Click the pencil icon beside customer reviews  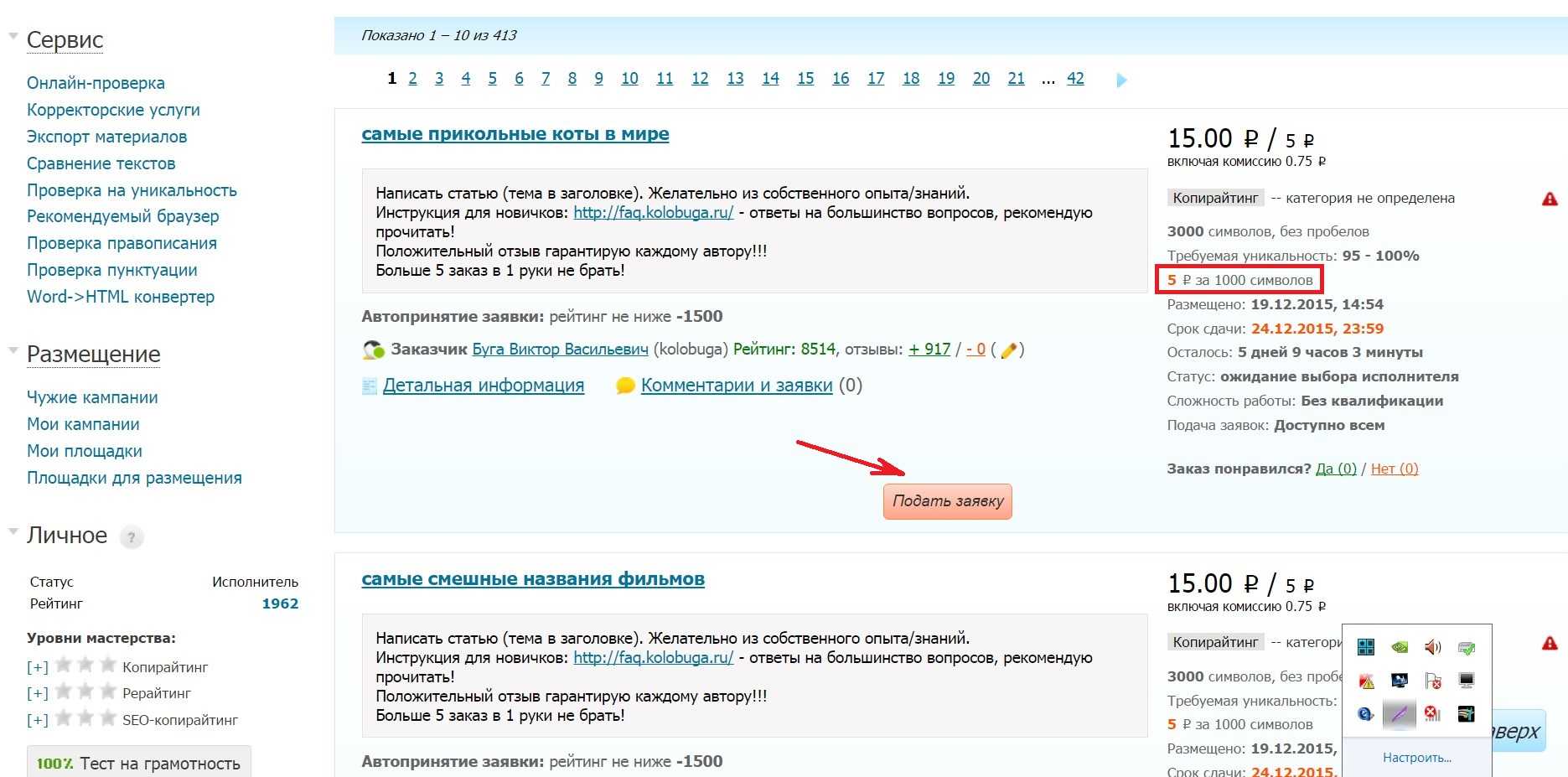tap(1008, 350)
